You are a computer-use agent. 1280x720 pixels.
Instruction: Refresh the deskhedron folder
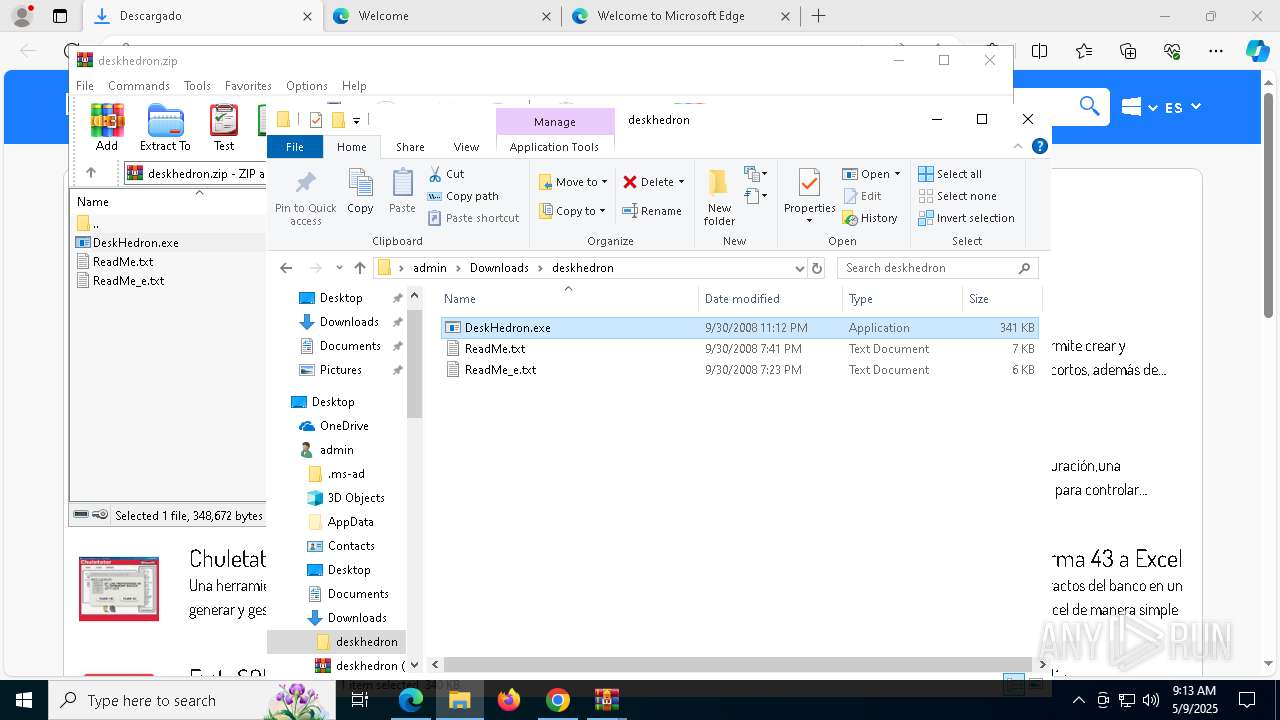tap(817, 268)
